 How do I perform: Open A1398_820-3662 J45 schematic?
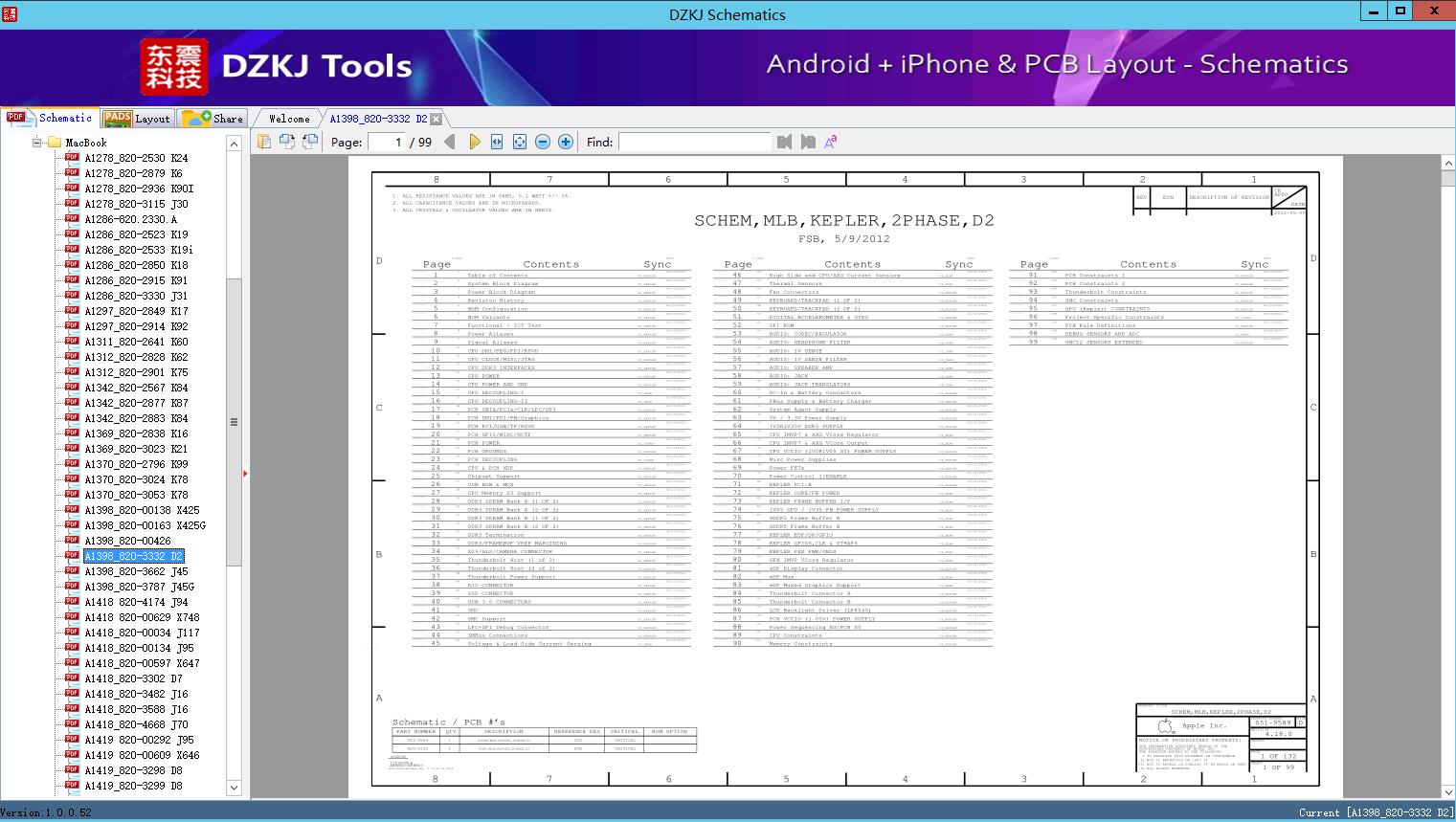click(136, 571)
